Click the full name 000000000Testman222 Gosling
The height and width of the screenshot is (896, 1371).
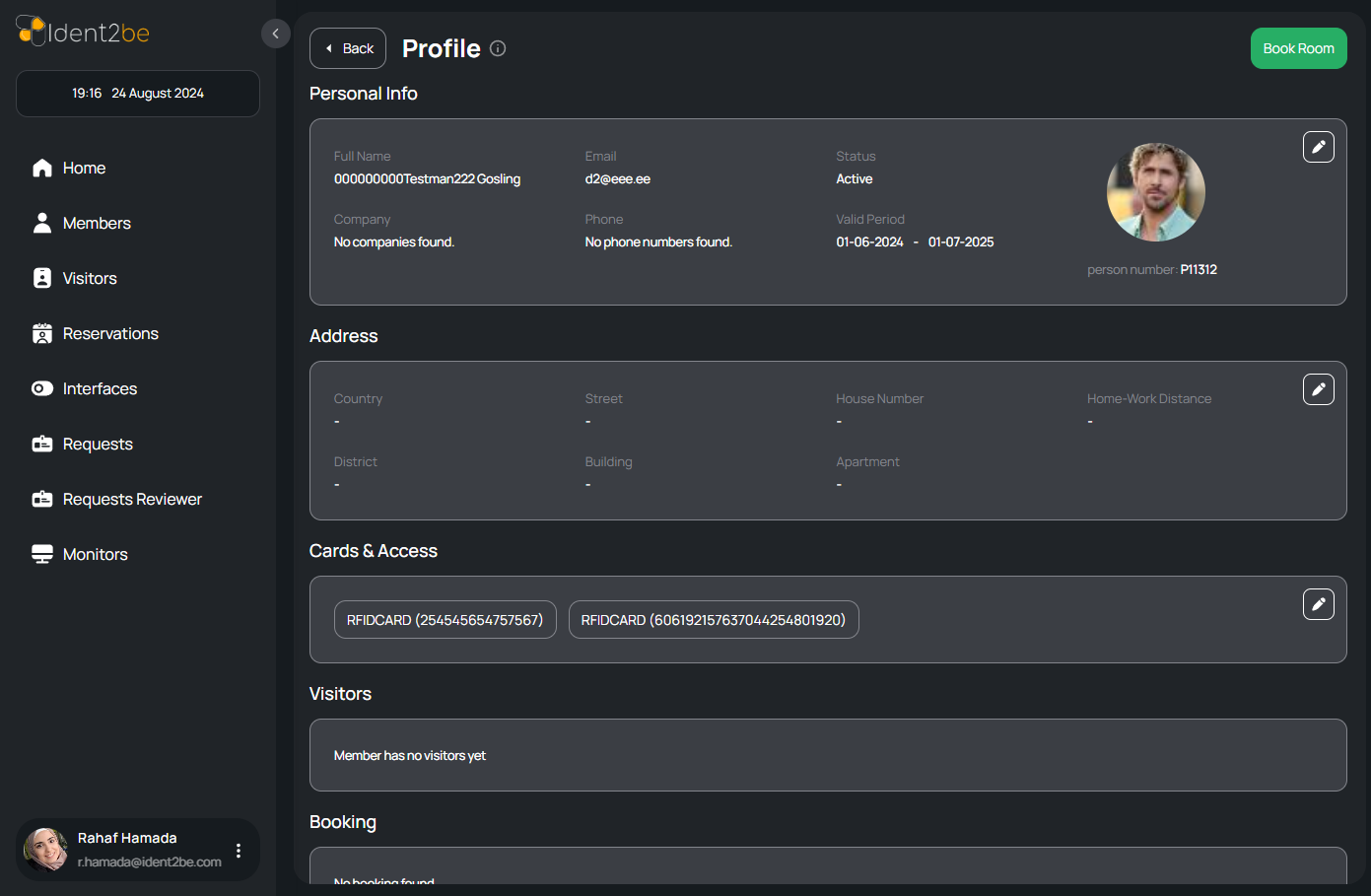tap(427, 179)
